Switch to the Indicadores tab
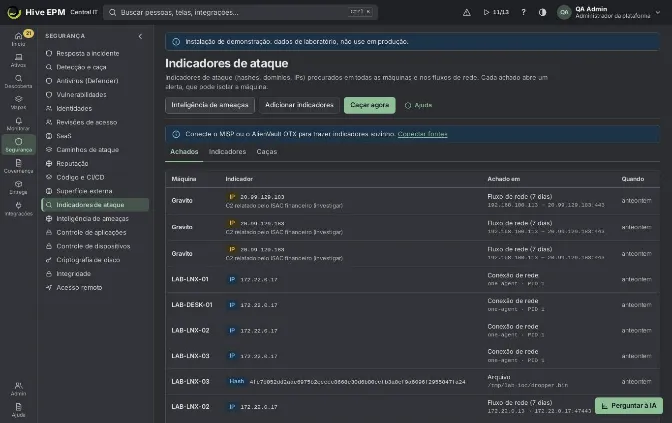This screenshot has height=423, width=672. click(x=227, y=152)
